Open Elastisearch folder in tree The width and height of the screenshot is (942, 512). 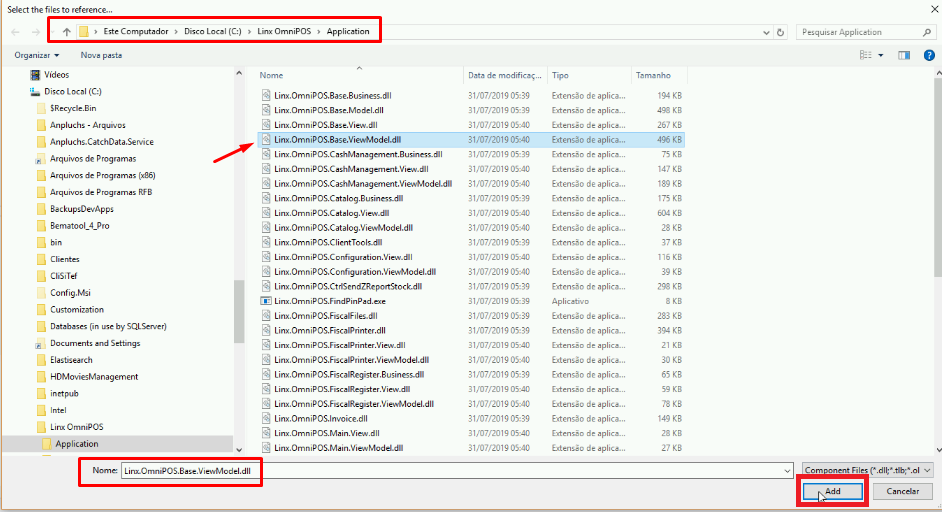pyautogui.click(x=71, y=361)
